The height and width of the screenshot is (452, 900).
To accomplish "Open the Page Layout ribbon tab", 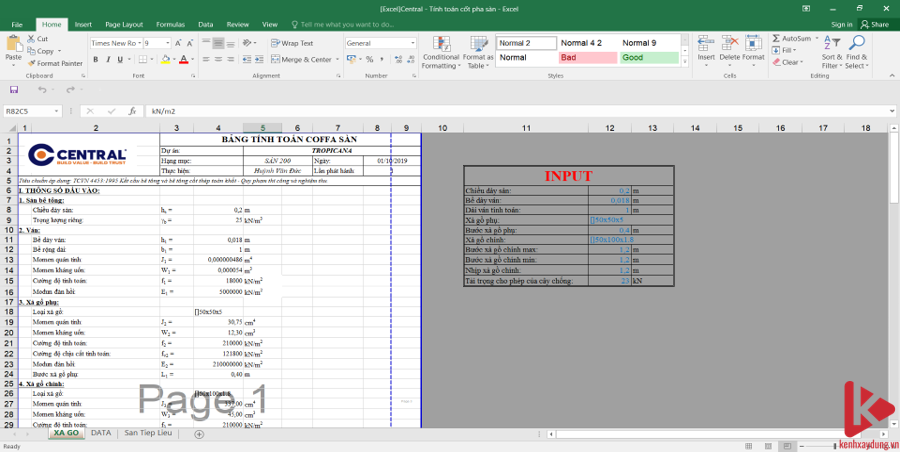I will pyautogui.click(x=124, y=23).
